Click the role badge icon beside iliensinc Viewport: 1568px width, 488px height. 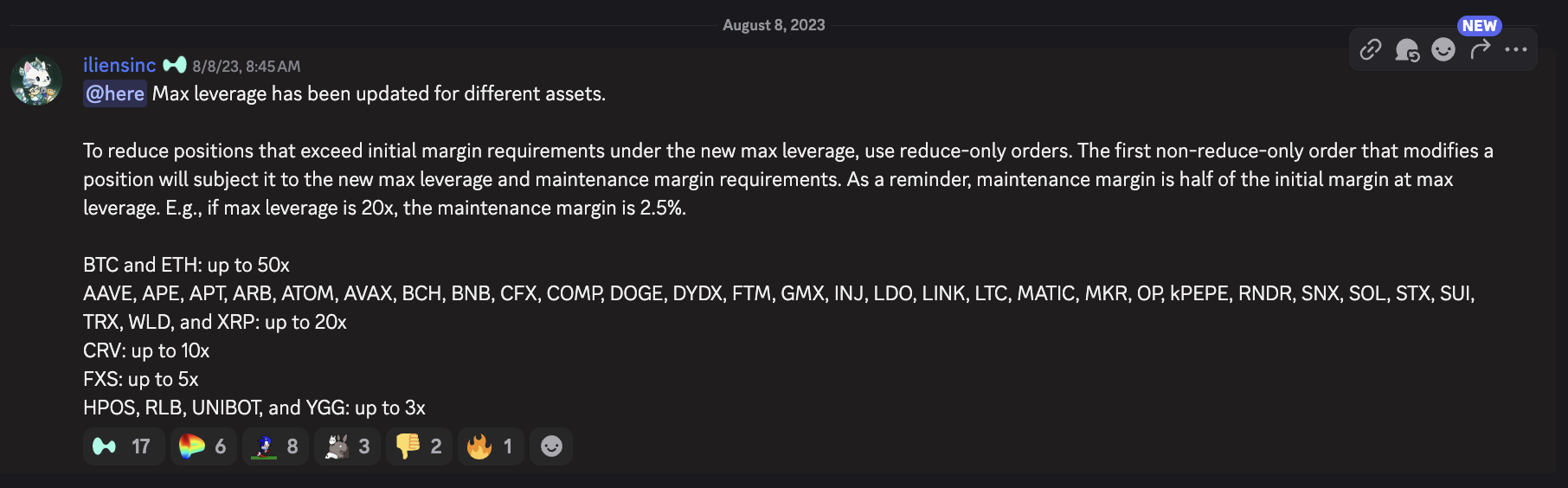pyautogui.click(x=175, y=65)
